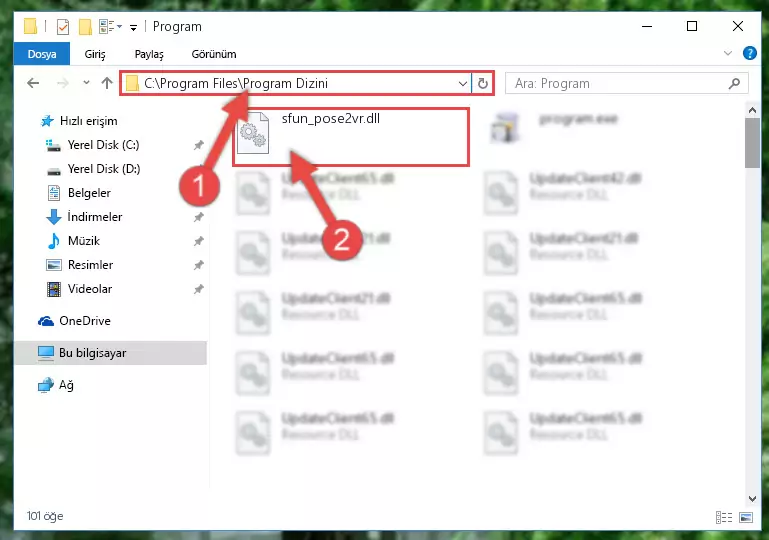Image resolution: width=769 pixels, height=540 pixels.
Task: Click the 101 öğe status text
Action: [x=45, y=516]
